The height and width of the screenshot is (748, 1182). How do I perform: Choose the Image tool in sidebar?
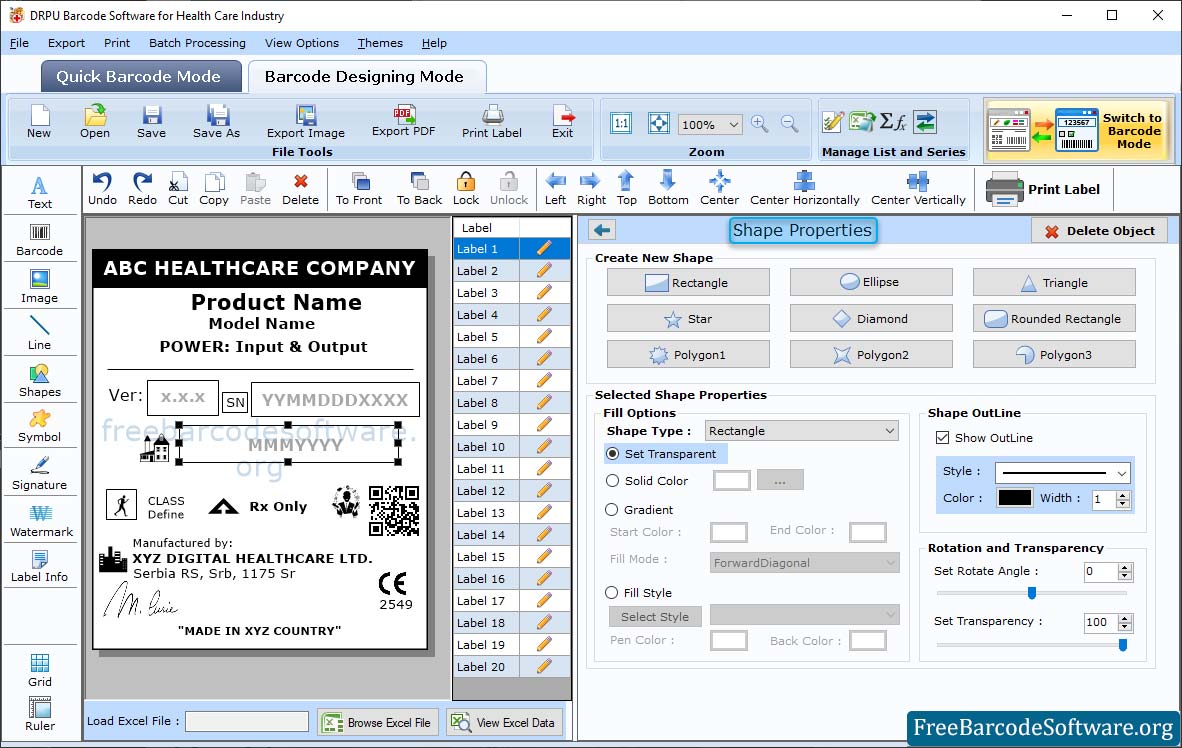tap(39, 287)
